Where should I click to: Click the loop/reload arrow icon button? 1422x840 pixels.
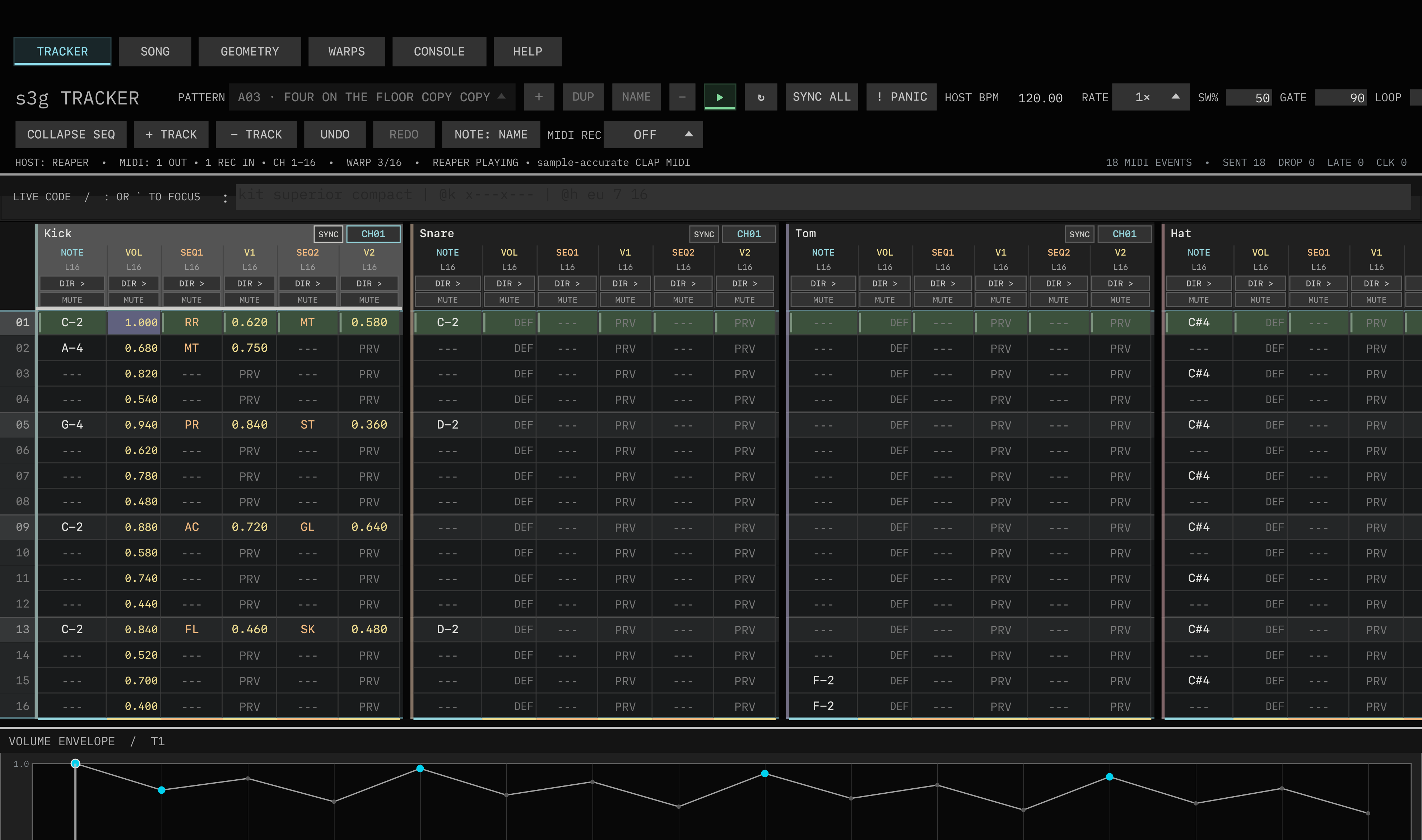click(x=761, y=97)
